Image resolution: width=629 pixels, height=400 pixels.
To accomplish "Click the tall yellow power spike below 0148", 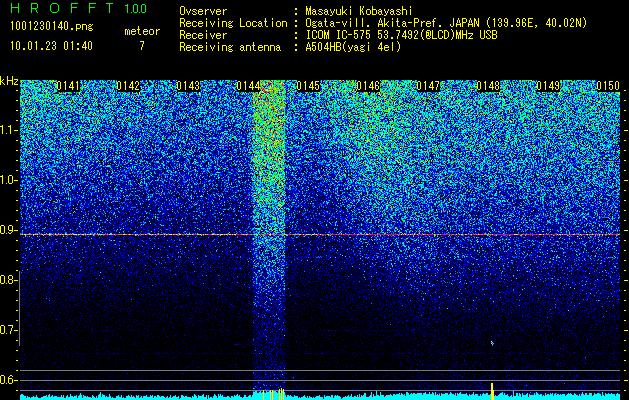I will pos(492,391).
